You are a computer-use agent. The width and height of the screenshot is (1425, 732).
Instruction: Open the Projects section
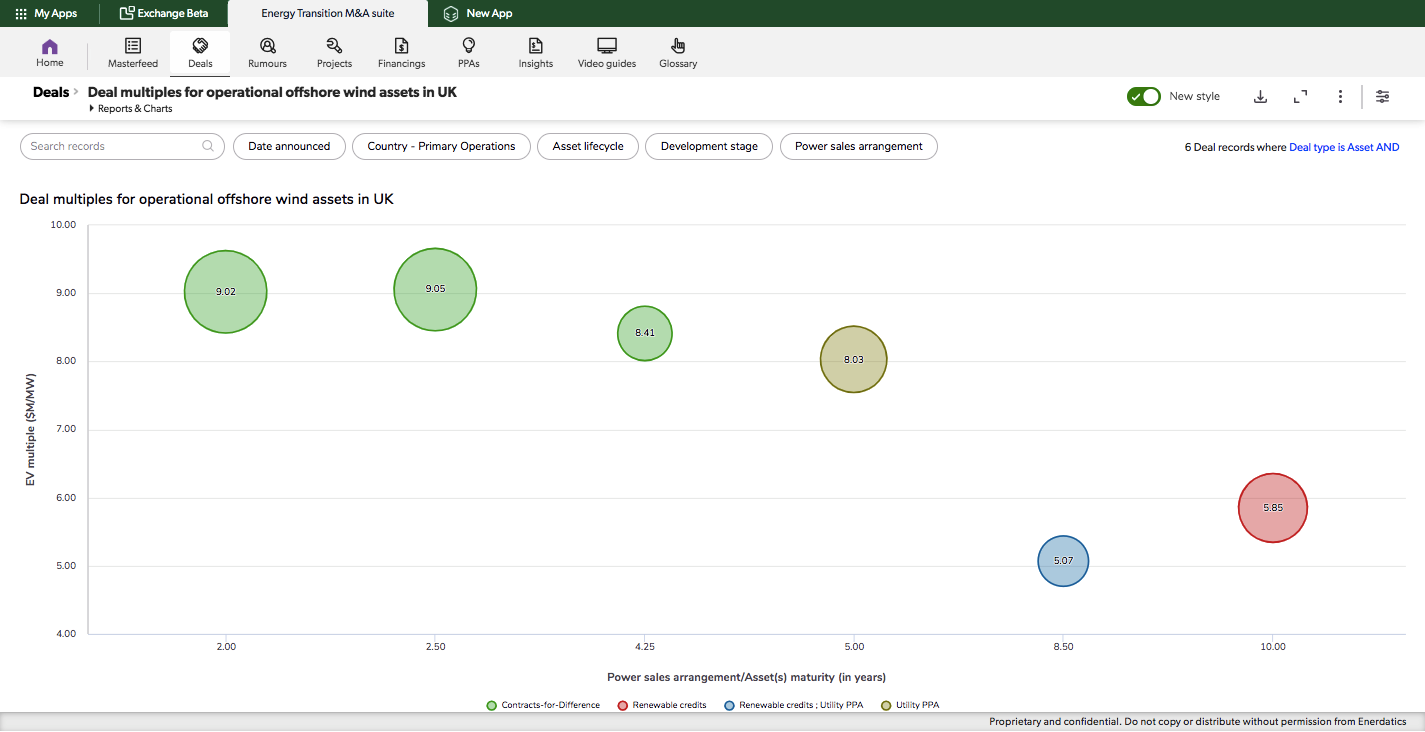click(x=334, y=54)
